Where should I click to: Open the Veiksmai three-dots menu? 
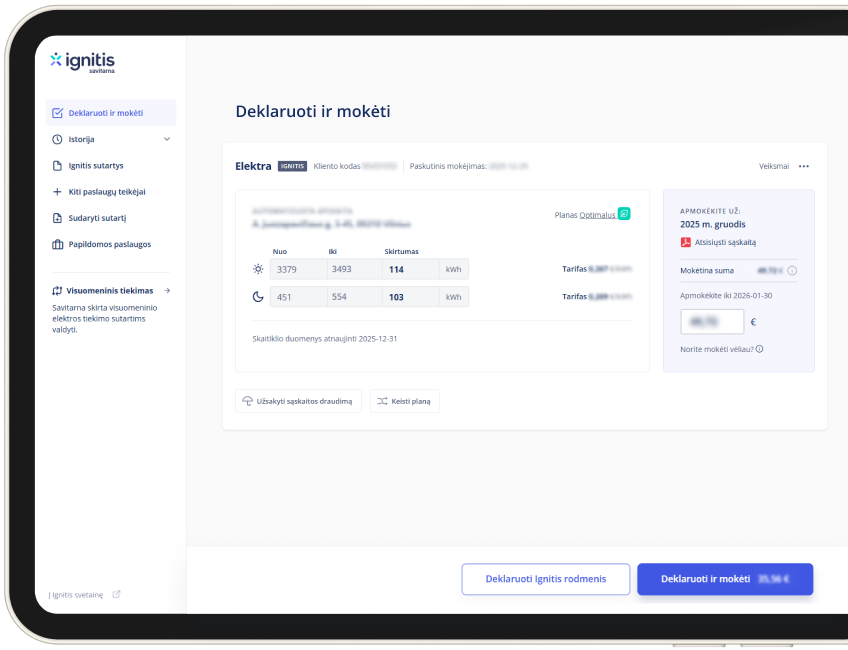tap(803, 166)
